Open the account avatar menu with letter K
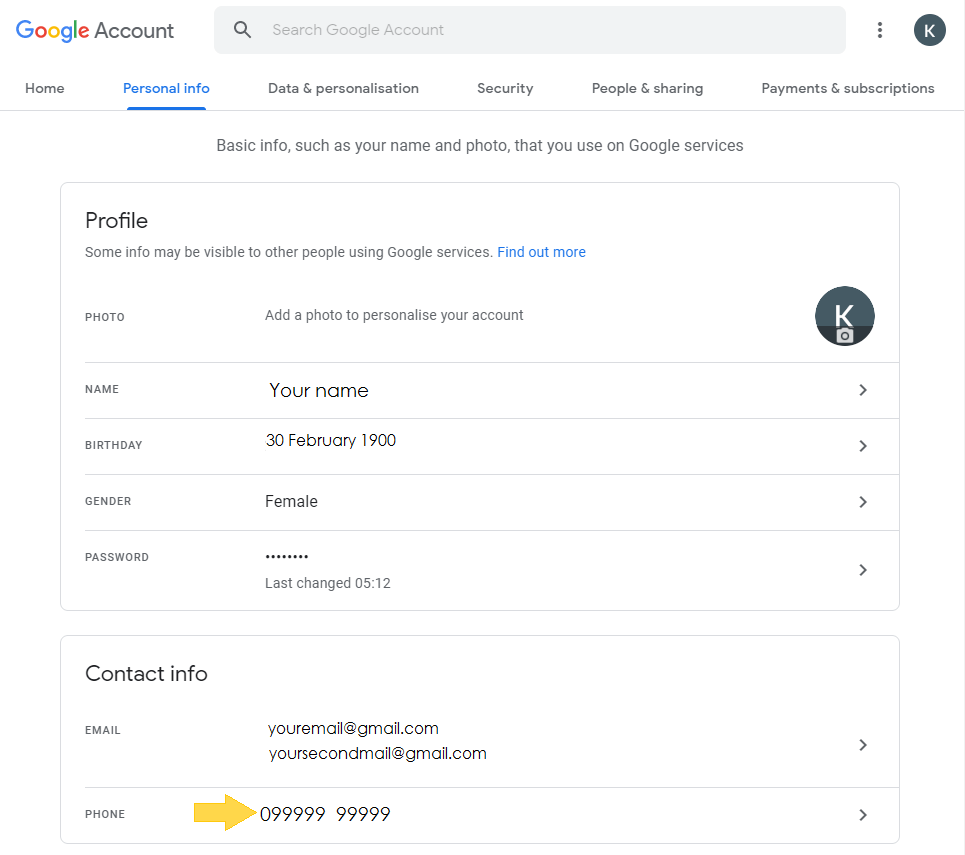Image resolution: width=965 pixels, height=855 pixels. pyautogui.click(x=929, y=30)
